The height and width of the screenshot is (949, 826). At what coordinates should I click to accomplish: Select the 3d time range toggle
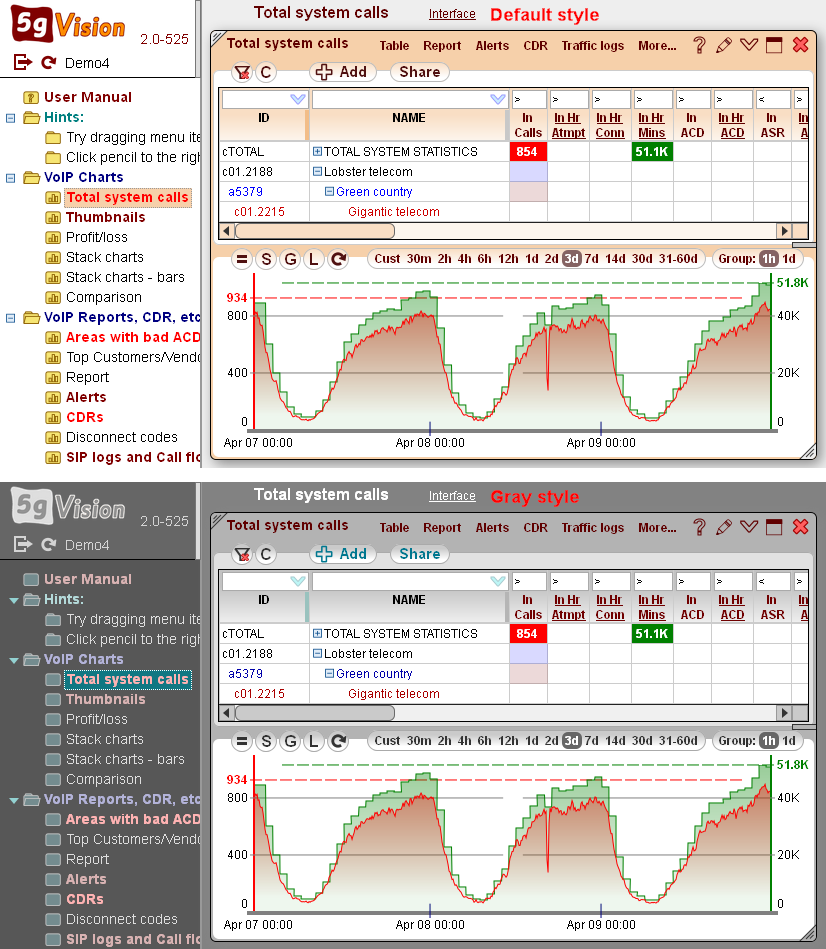tap(571, 258)
